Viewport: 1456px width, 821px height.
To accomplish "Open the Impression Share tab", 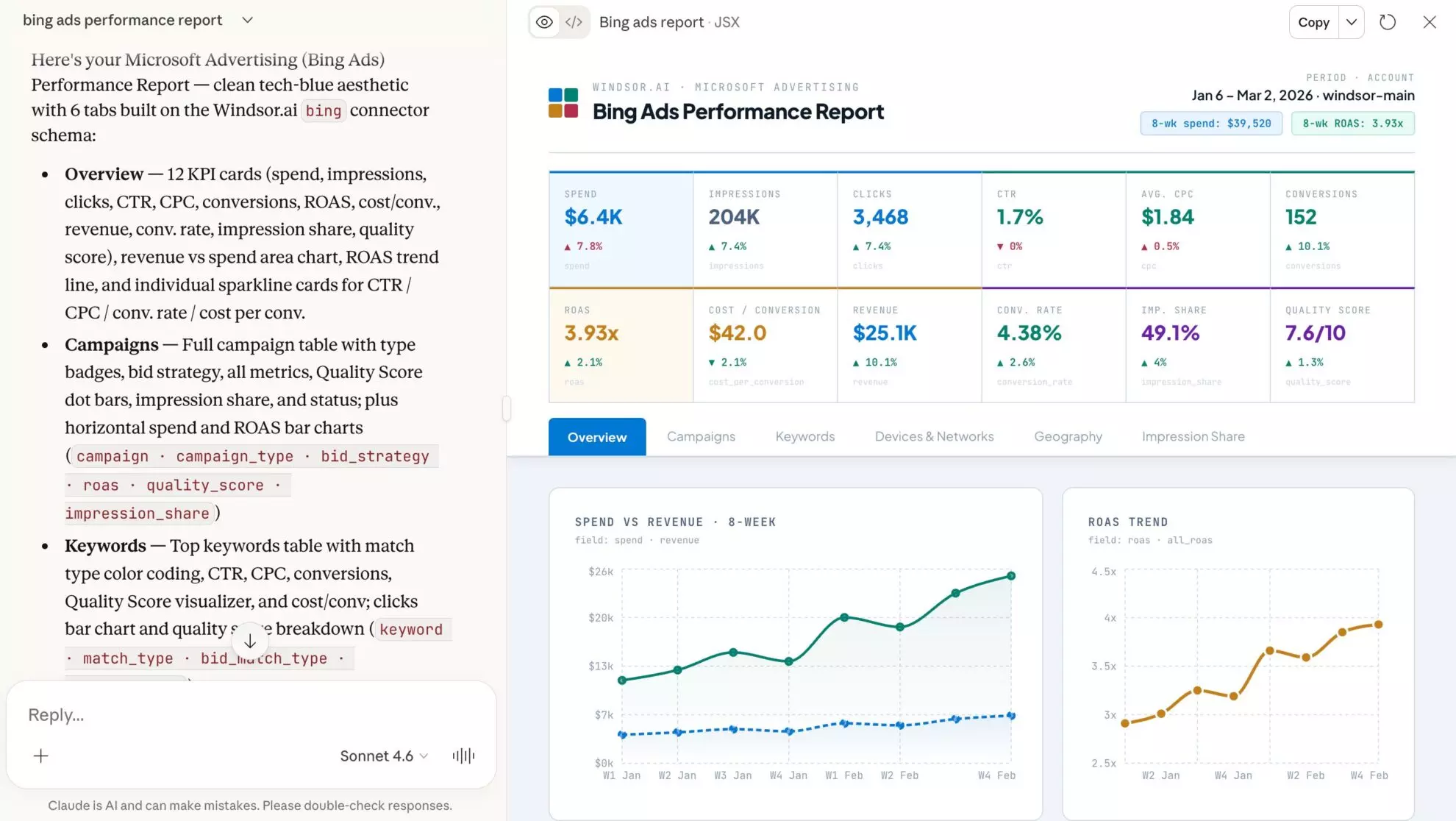I will pyautogui.click(x=1193, y=436).
